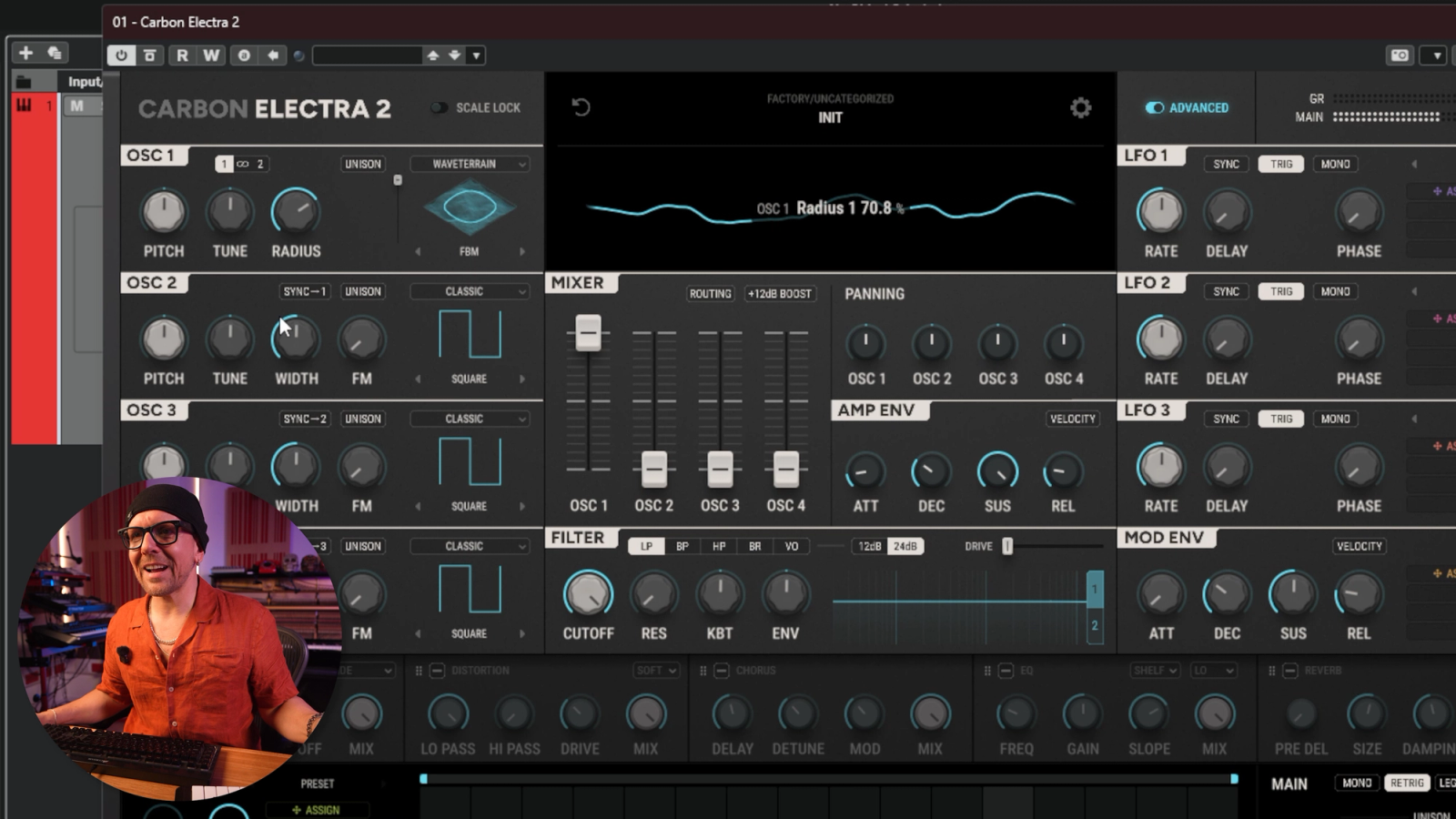Click the W write automation button

coord(211,56)
